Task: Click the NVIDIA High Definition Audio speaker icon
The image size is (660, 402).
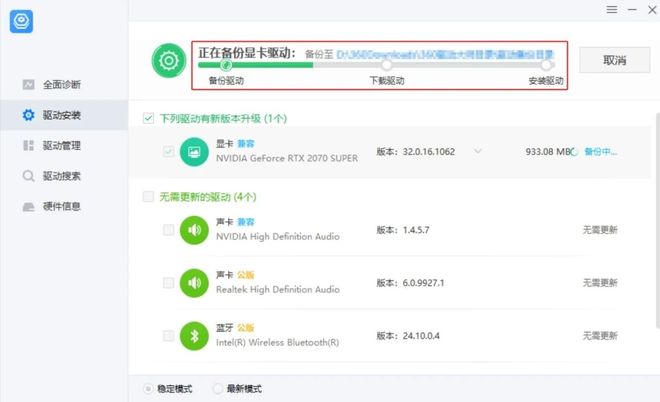Action: click(194, 230)
